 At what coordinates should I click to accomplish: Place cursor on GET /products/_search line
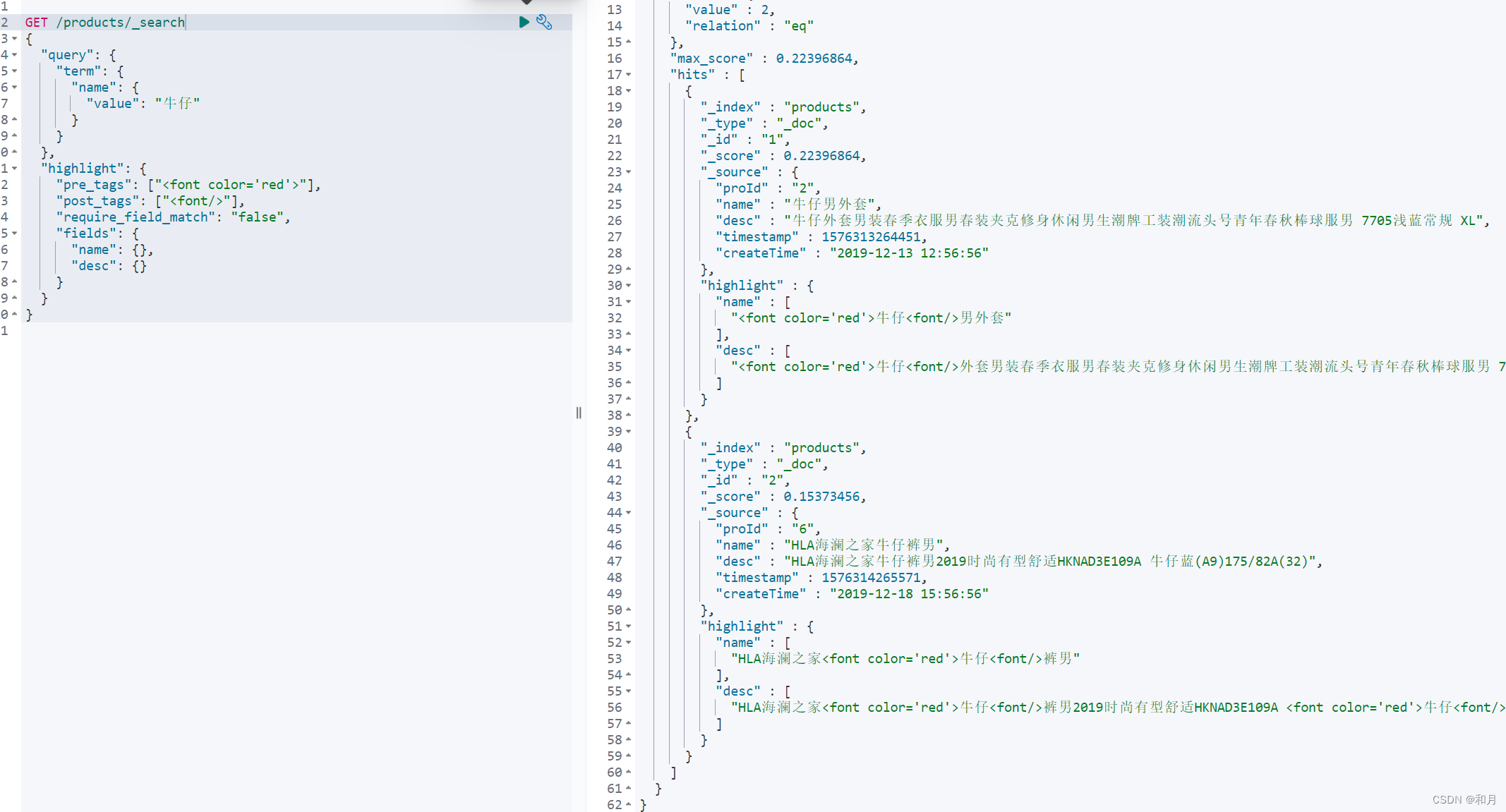tap(105, 23)
